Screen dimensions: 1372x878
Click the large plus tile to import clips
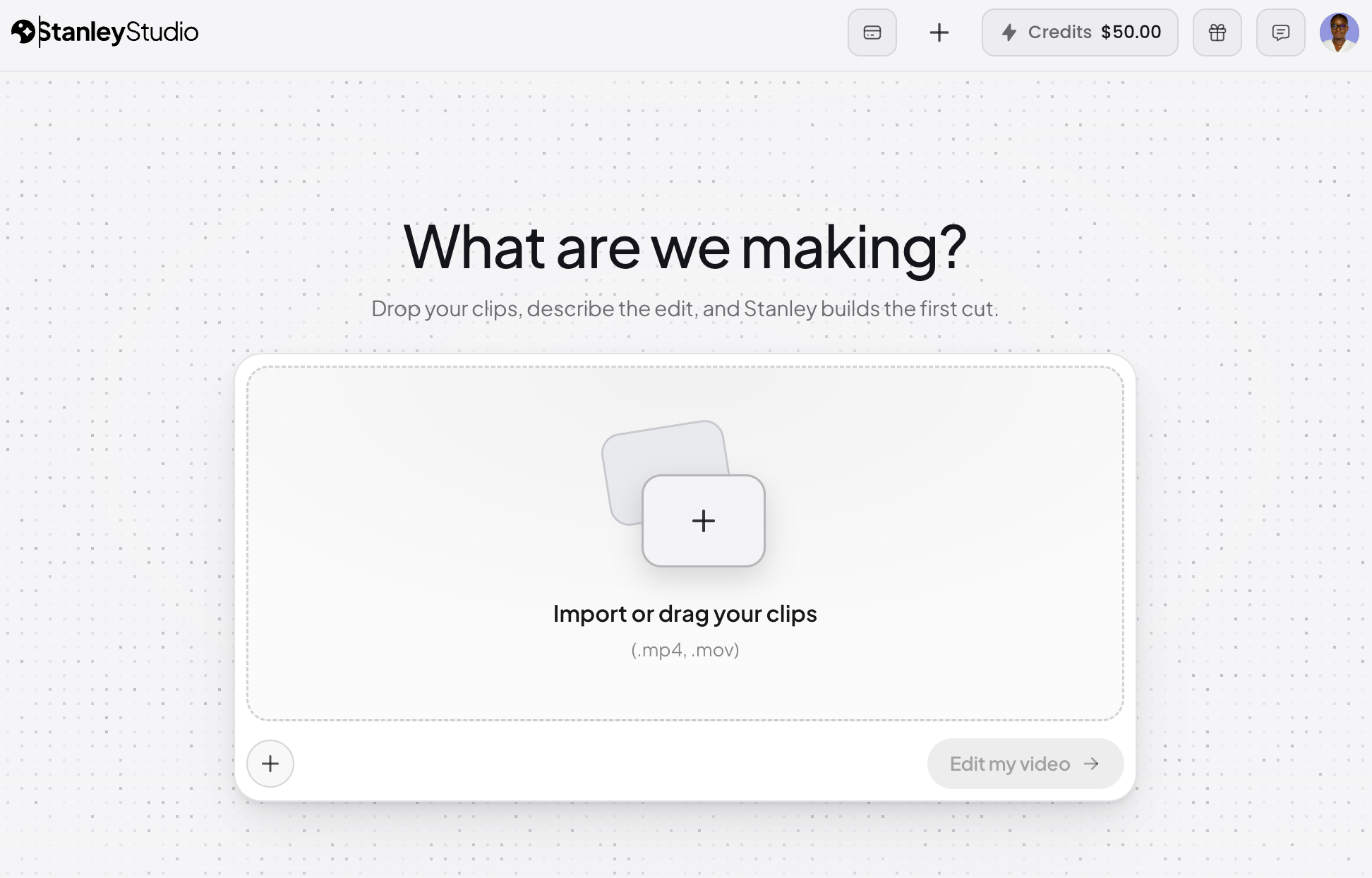[704, 521]
